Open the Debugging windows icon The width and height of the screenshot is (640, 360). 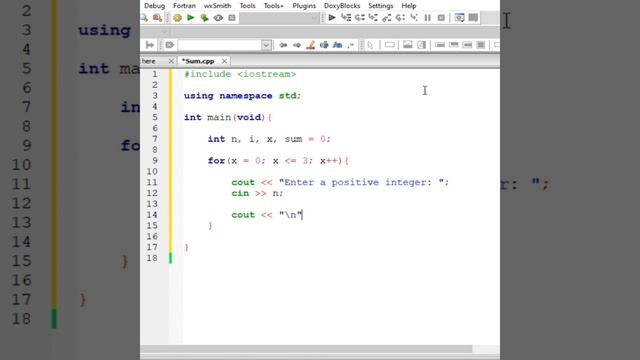click(x=459, y=18)
